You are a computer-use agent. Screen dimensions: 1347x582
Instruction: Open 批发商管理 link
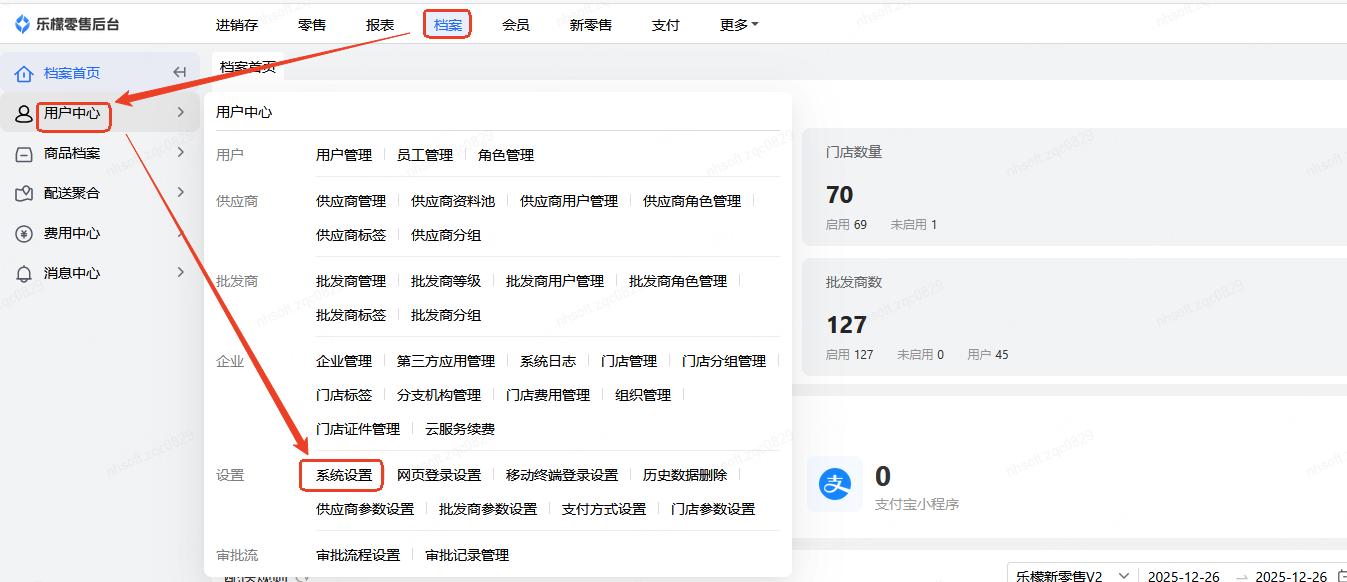coord(351,281)
